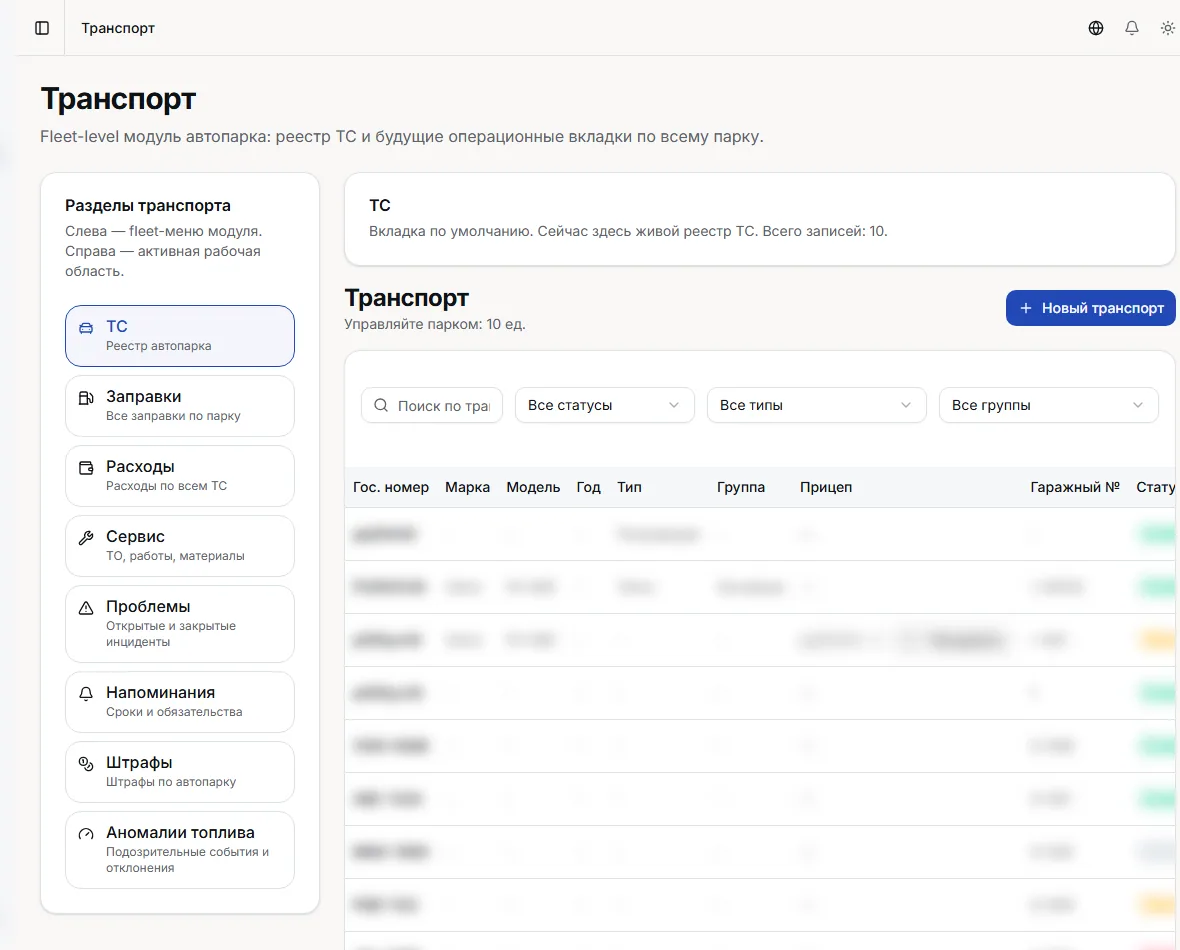Select the ТС Реестр автопарка section
The width and height of the screenshot is (1180, 950).
[180, 336]
